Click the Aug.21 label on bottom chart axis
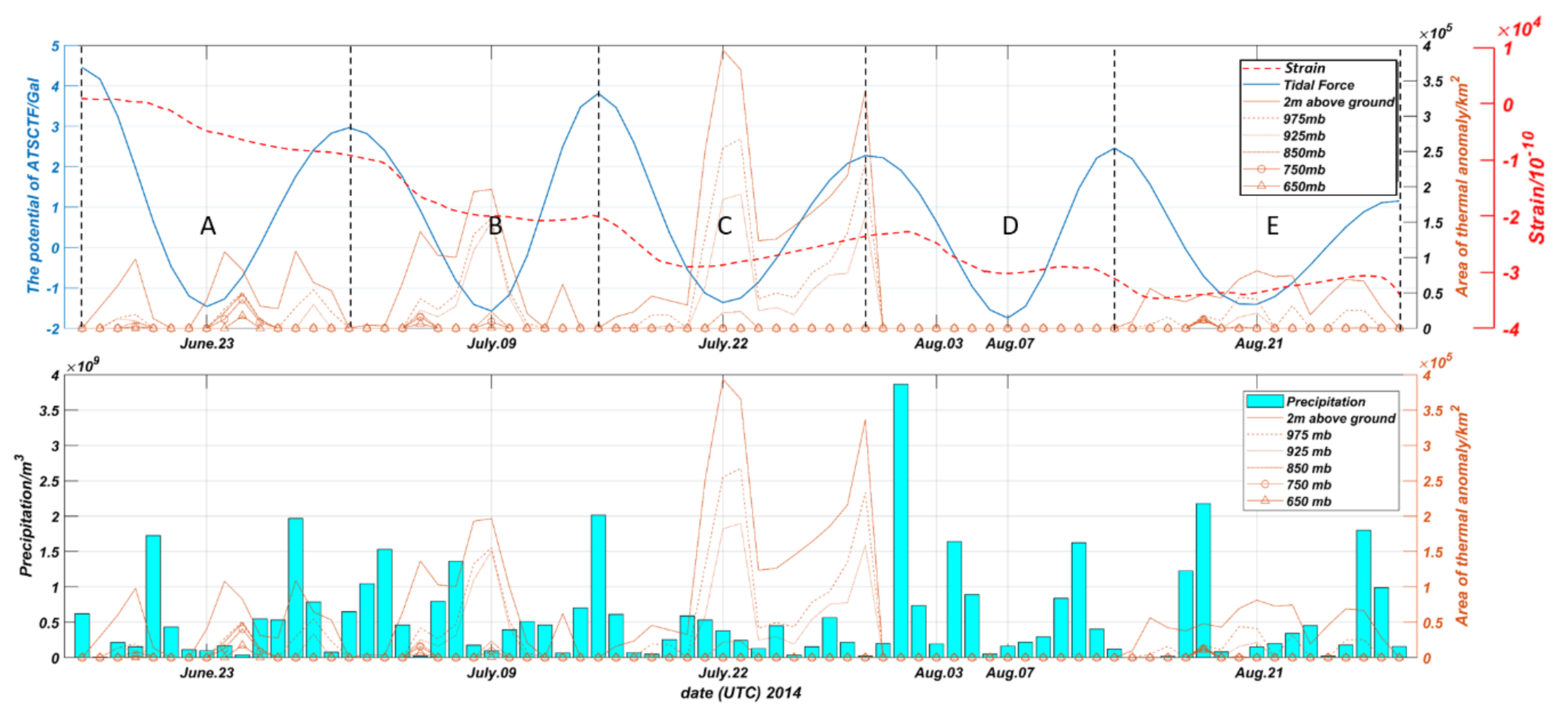Viewport: 1568px width, 711px height. [x=1258, y=673]
